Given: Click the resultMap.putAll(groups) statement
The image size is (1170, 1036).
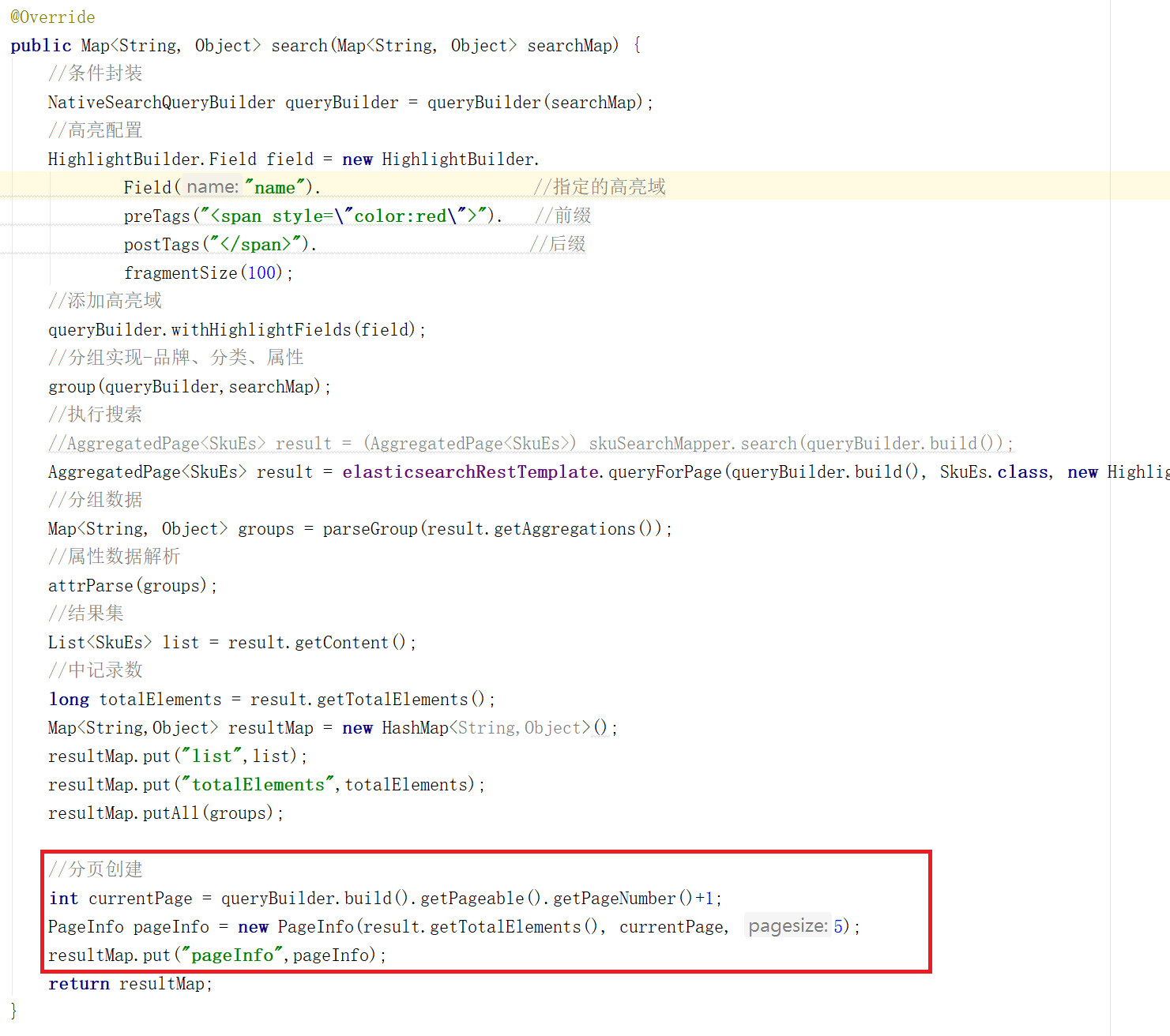Looking at the screenshot, I should (164, 813).
